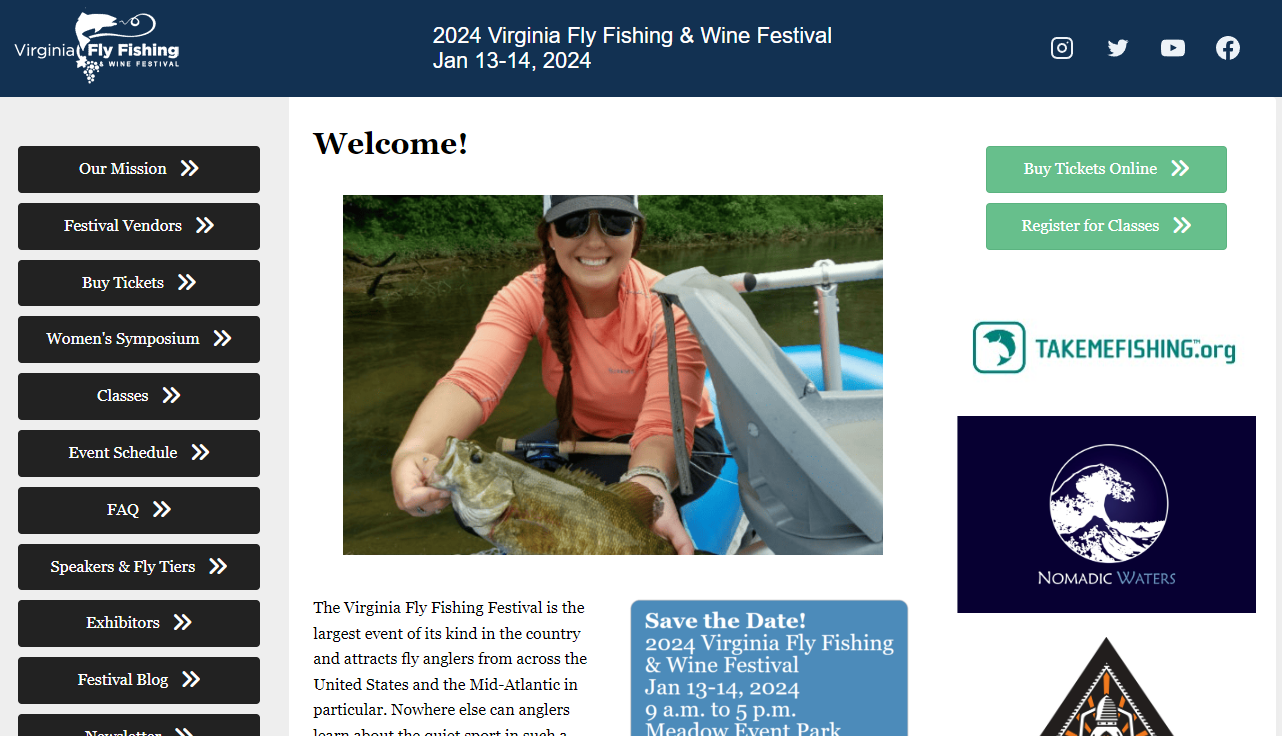The height and width of the screenshot is (736, 1282).
Task: Click the Register for Classes button
Action: 1106,226
